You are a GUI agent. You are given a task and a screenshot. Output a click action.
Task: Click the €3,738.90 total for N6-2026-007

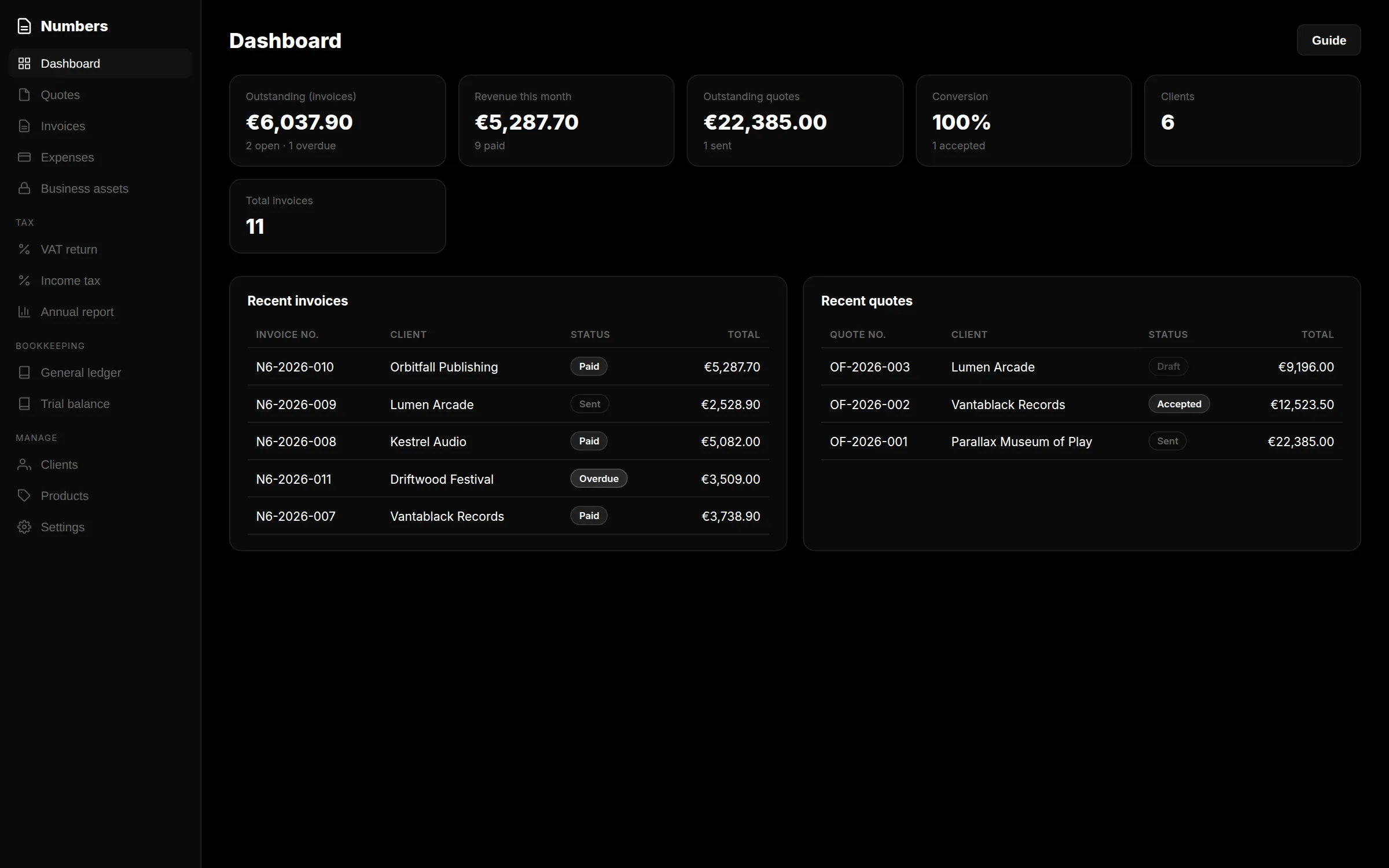coord(731,516)
